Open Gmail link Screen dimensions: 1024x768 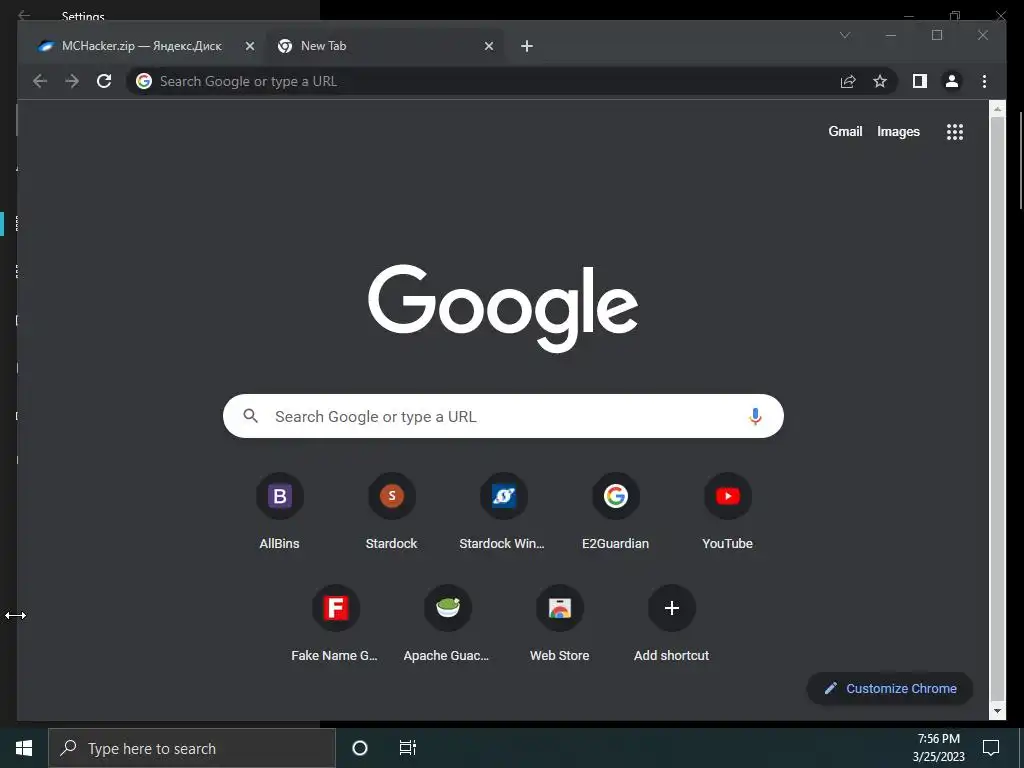pyautogui.click(x=845, y=131)
